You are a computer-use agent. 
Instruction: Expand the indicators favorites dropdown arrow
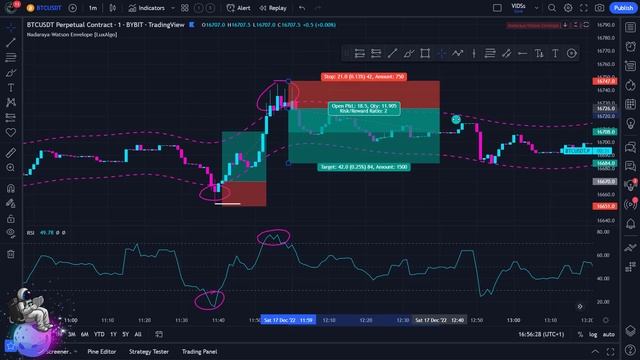point(173,8)
